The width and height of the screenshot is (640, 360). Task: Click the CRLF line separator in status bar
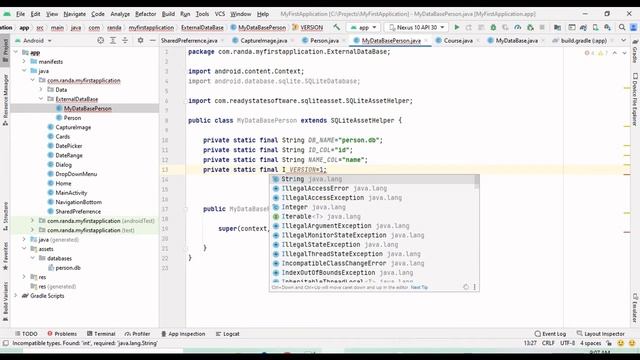pyautogui.click(x=548, y=343)
